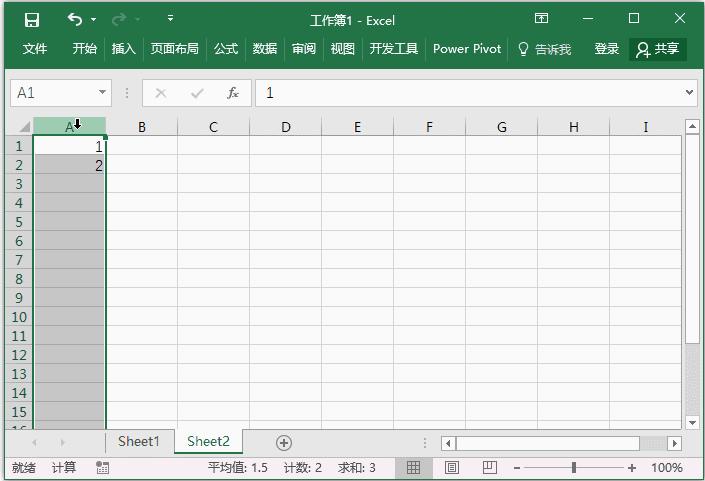Open the Power Pivot tab
705x481 pixels.
click(x=467, y=49)
